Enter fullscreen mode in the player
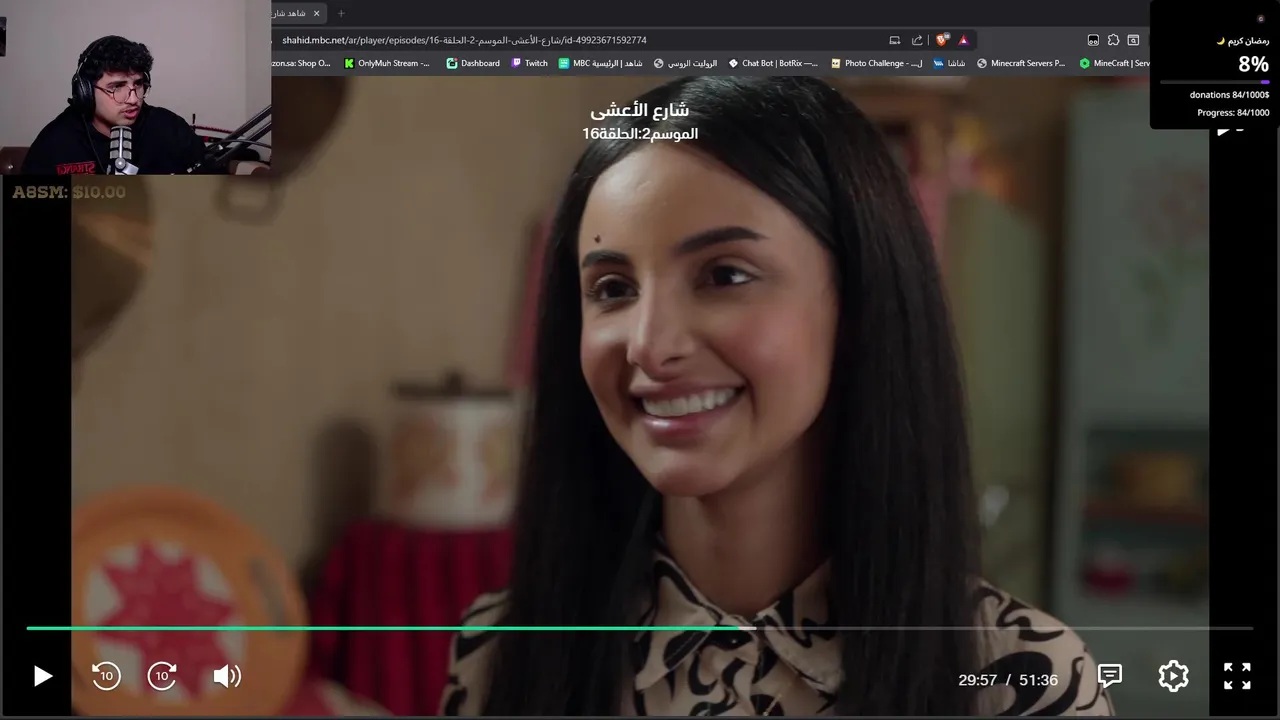 coord(1237,676)
